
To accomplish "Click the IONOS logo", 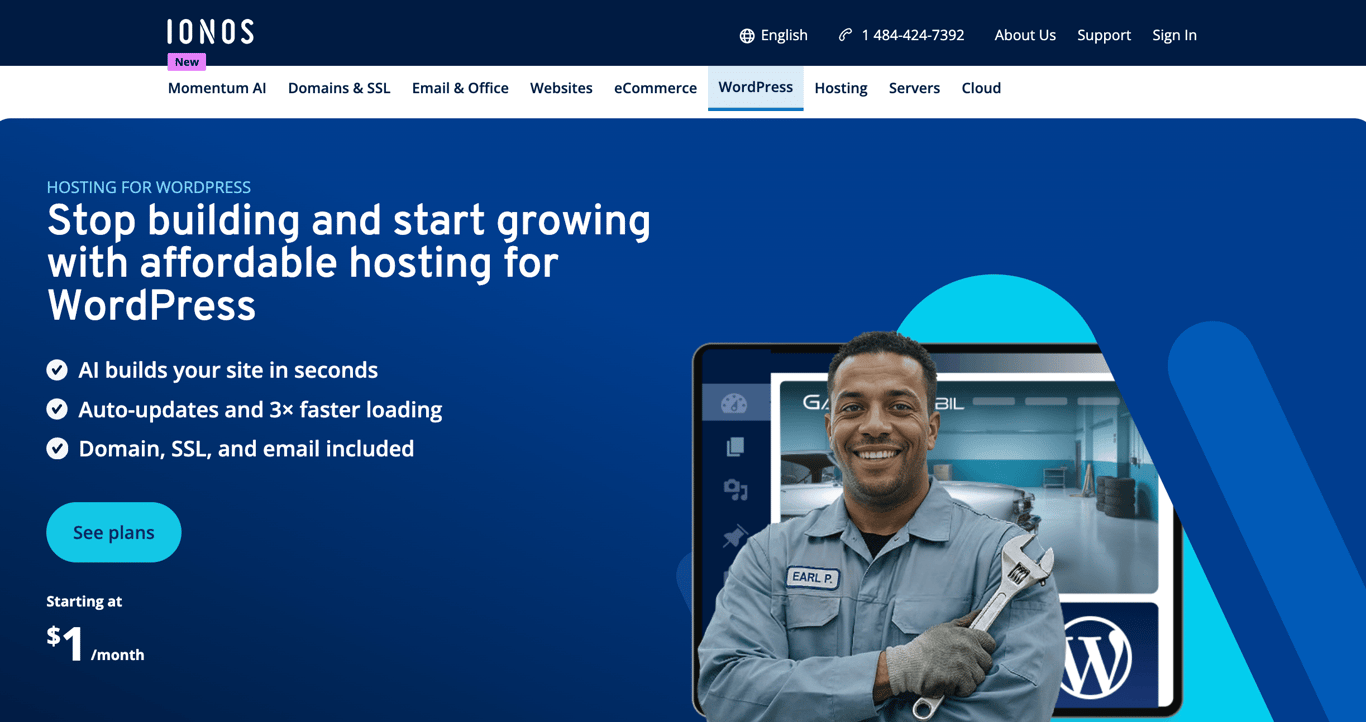I will 210,32.
